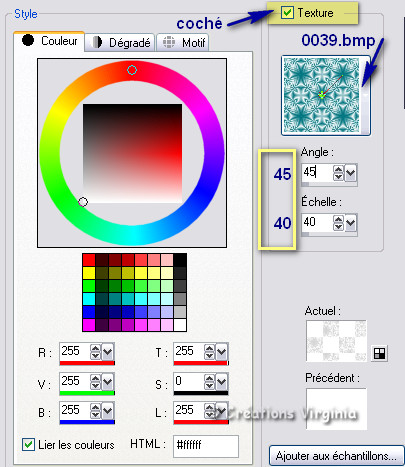405x467 pixels.
Task: Adjust the Échelle spinner arrows
Action: (338, 223)
